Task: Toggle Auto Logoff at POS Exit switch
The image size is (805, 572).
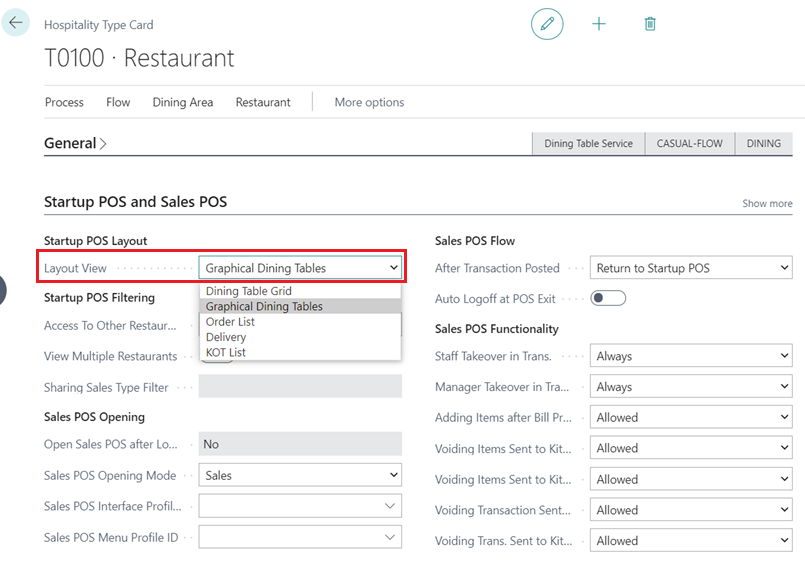Action: [608, 298]
